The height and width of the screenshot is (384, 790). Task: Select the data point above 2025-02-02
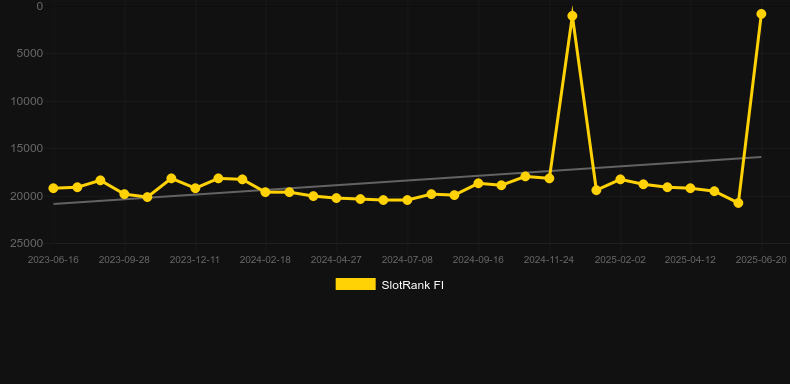[x=620, y=179]
